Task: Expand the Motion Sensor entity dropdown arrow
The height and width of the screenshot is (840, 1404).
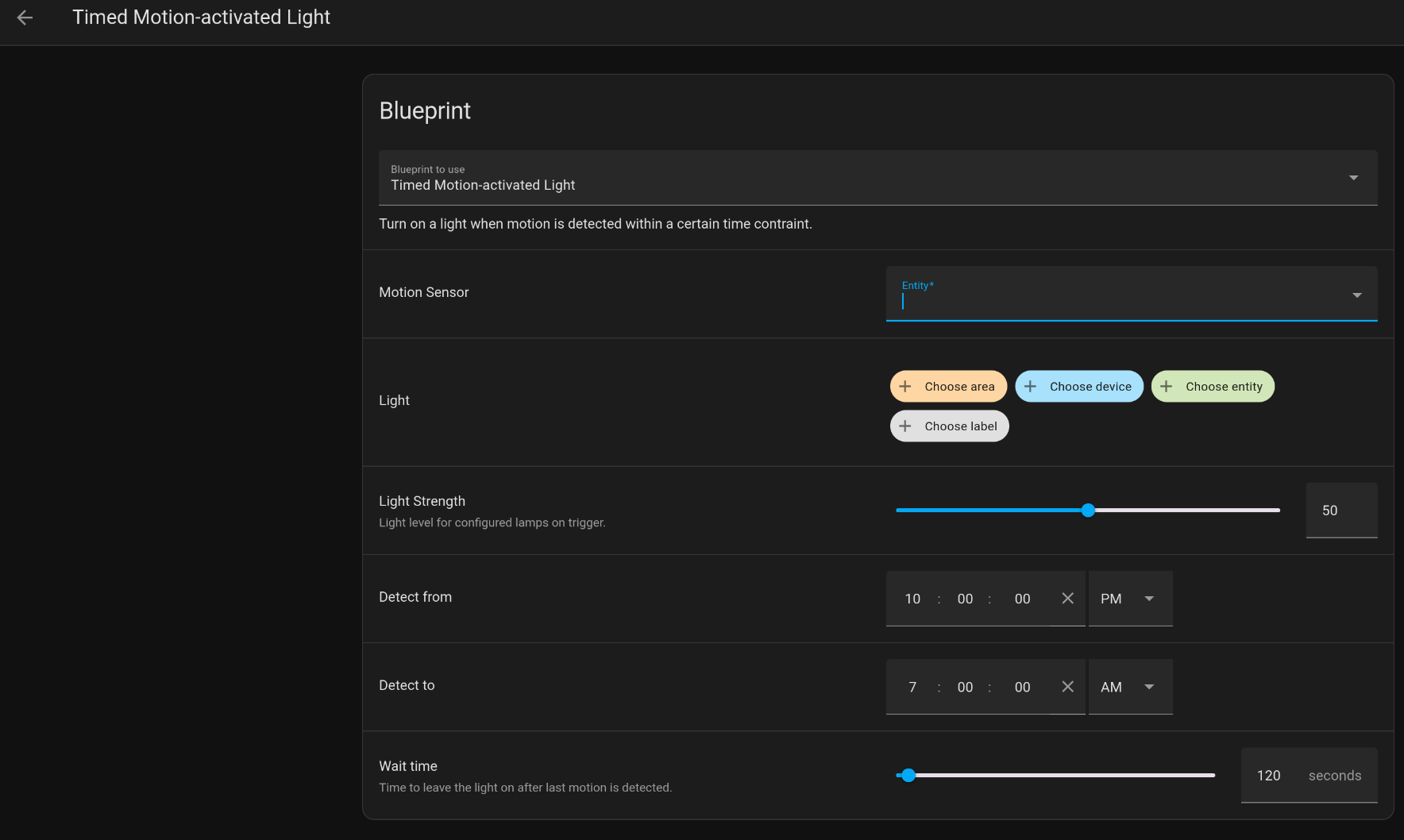Action: pyautogui.click(x=1356, y=295)
